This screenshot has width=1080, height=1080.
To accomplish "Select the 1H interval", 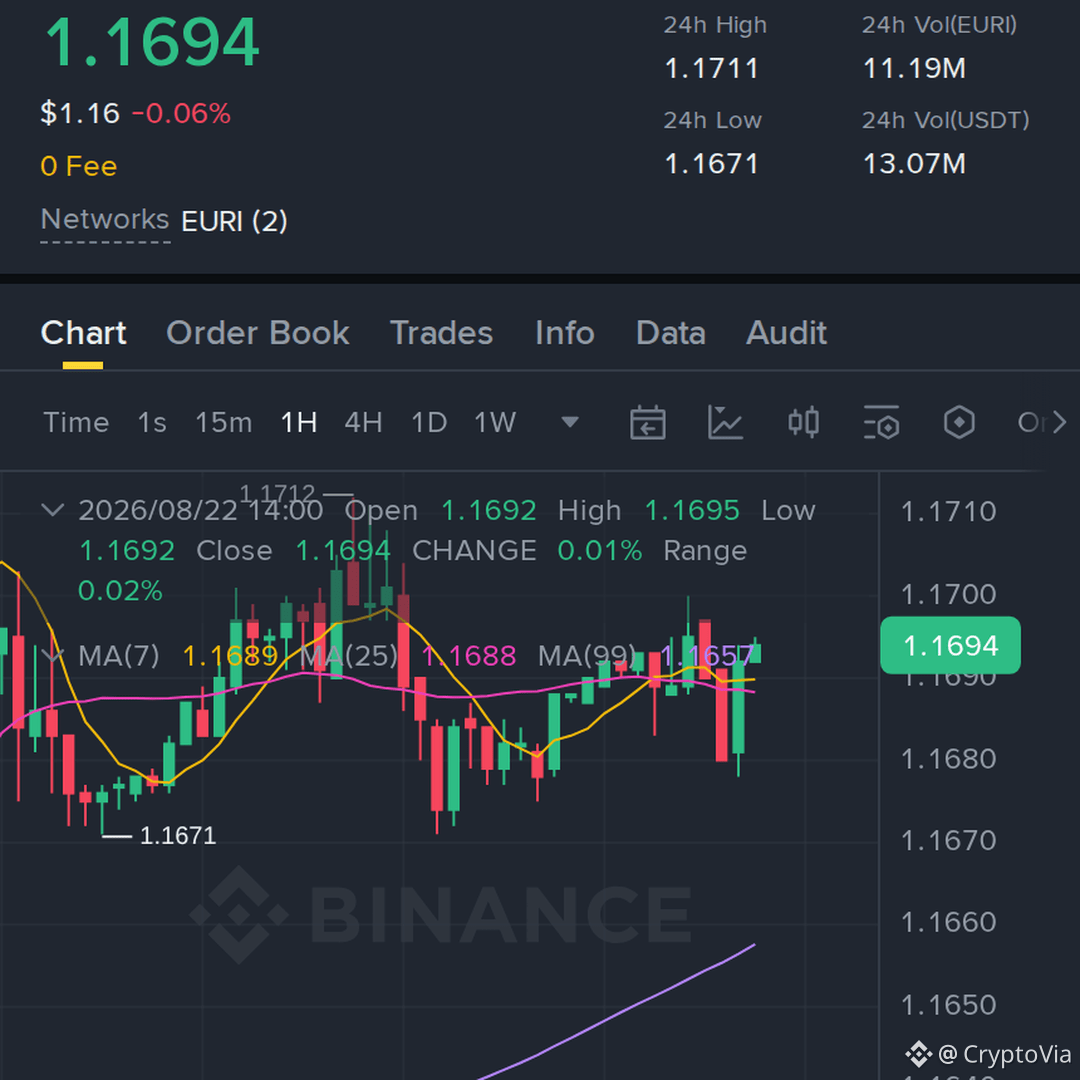I will 299,422.
